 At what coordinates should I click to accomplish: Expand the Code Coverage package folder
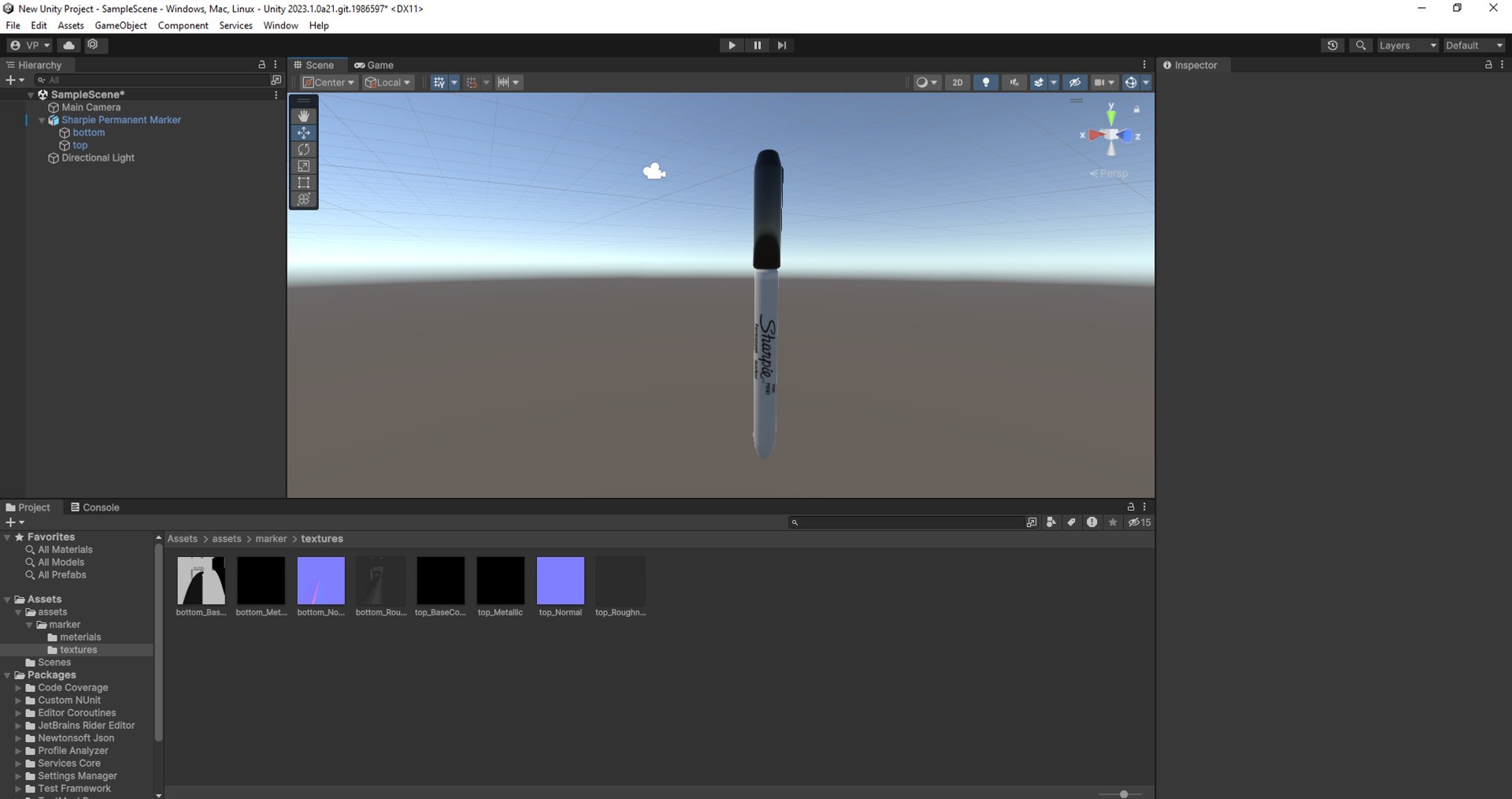(x=18, y=687)
